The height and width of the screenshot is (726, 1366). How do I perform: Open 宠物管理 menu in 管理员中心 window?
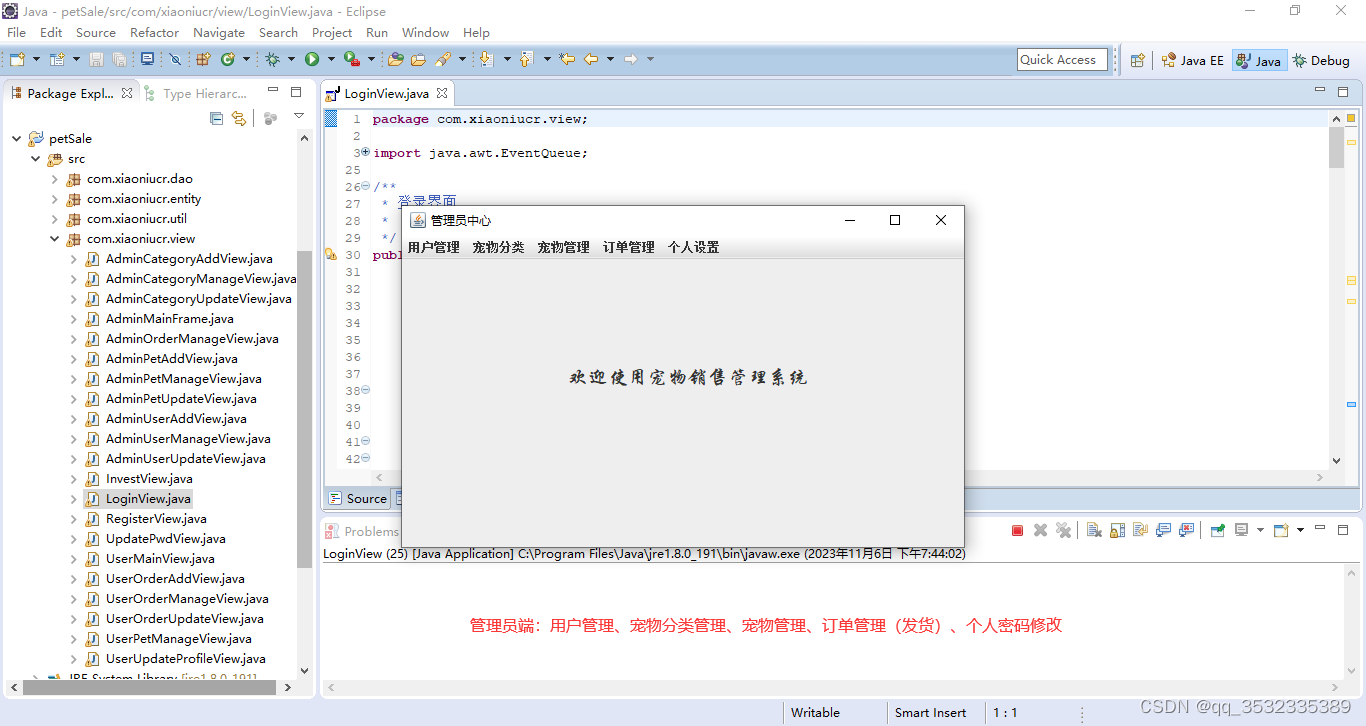click(x=561, y=247)
